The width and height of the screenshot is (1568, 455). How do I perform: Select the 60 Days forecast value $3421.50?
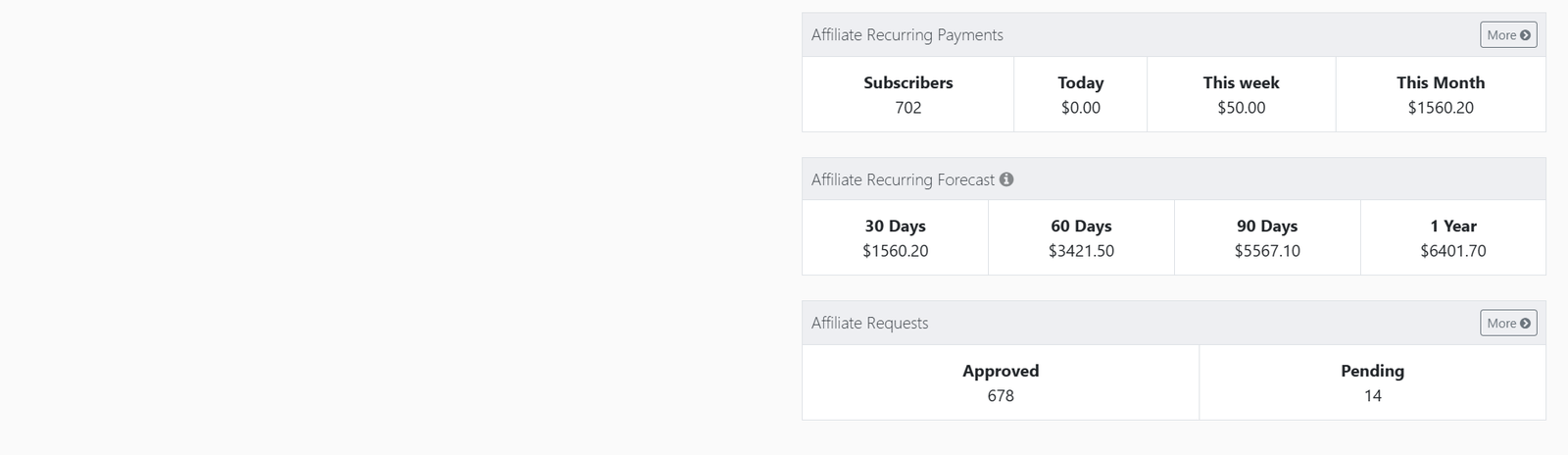pyautogui.click(x=1081, y=251)
